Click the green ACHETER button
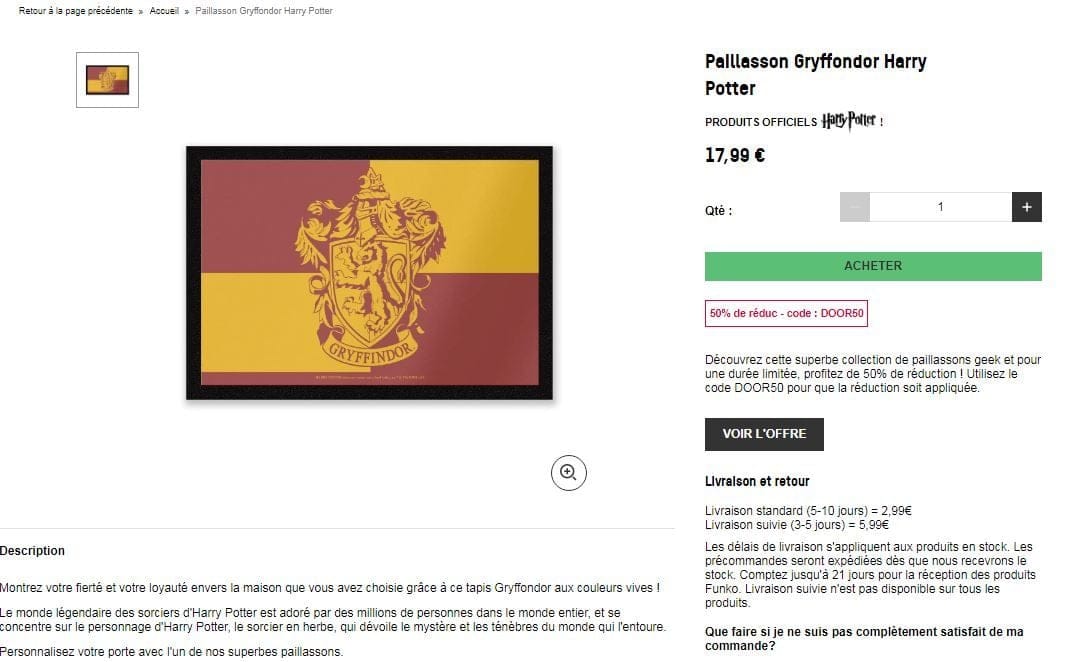The height and width of the screenshot is (662, 1074). [x=873, y=266]
